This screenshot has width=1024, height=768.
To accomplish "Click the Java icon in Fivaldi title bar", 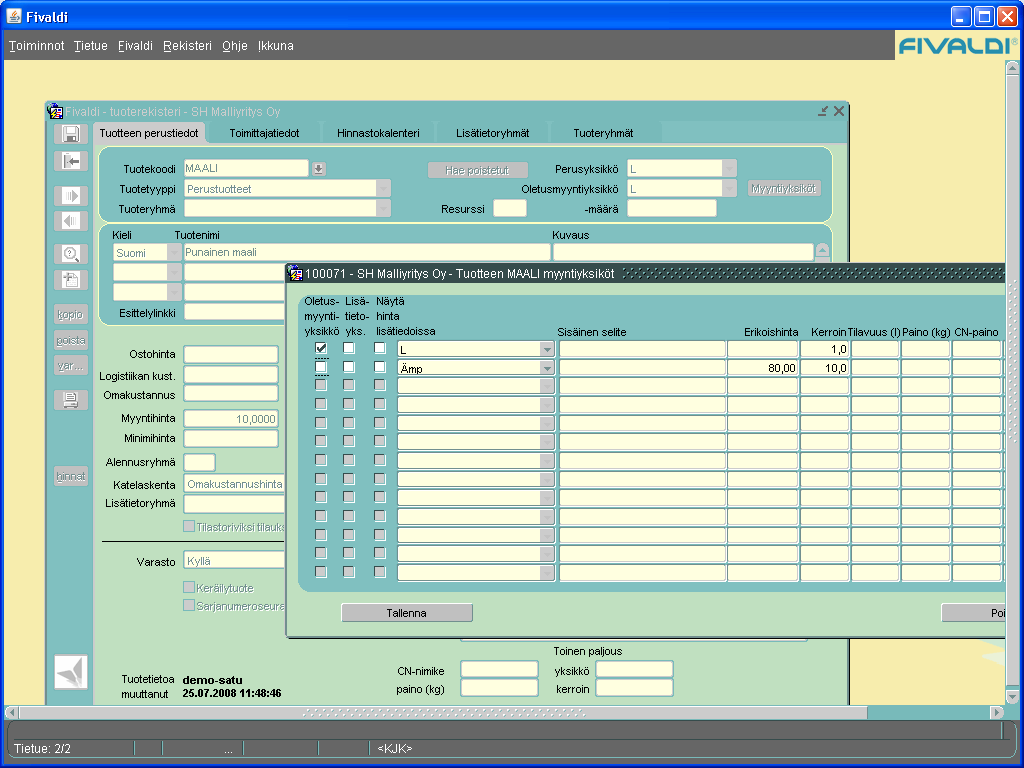I will tap(14, 16).
